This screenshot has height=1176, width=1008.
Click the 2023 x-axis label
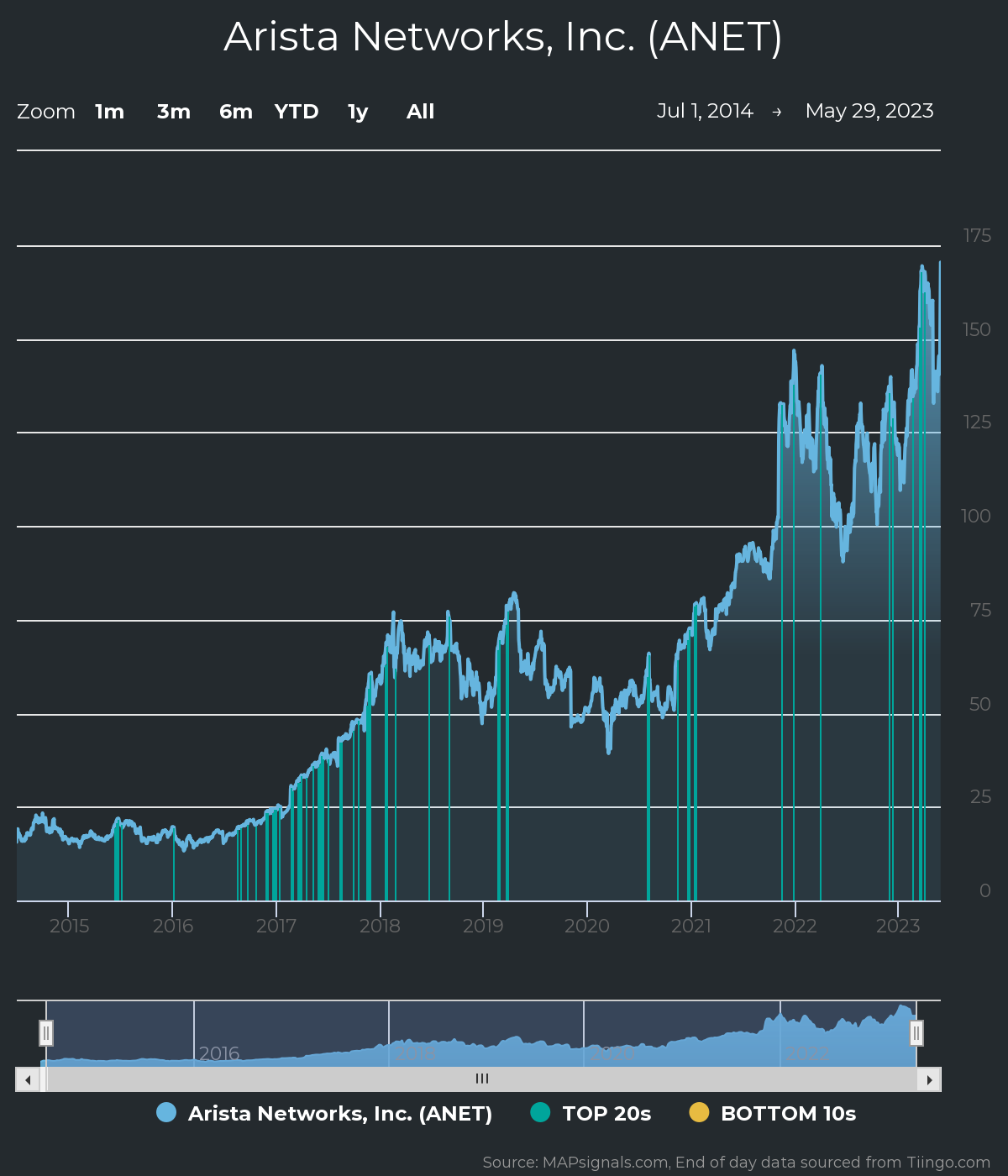(x=898, y=926)
